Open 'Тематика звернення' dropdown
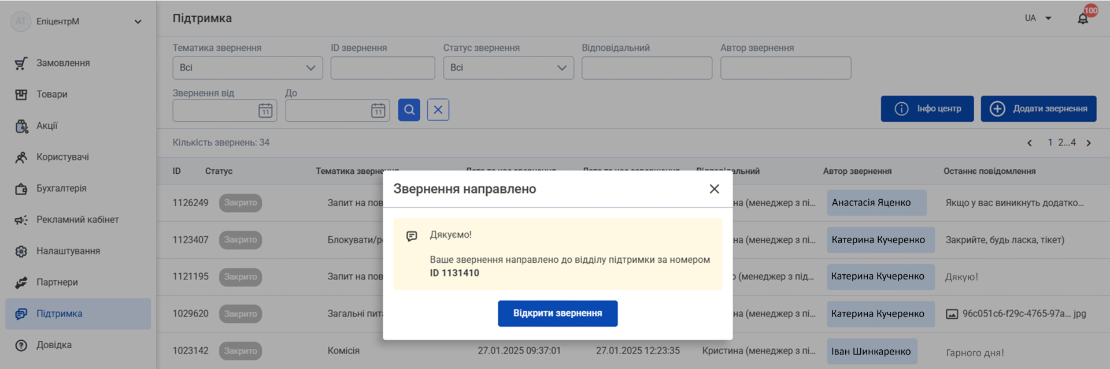The image size is (1110, 369). (x=248, y=68)
